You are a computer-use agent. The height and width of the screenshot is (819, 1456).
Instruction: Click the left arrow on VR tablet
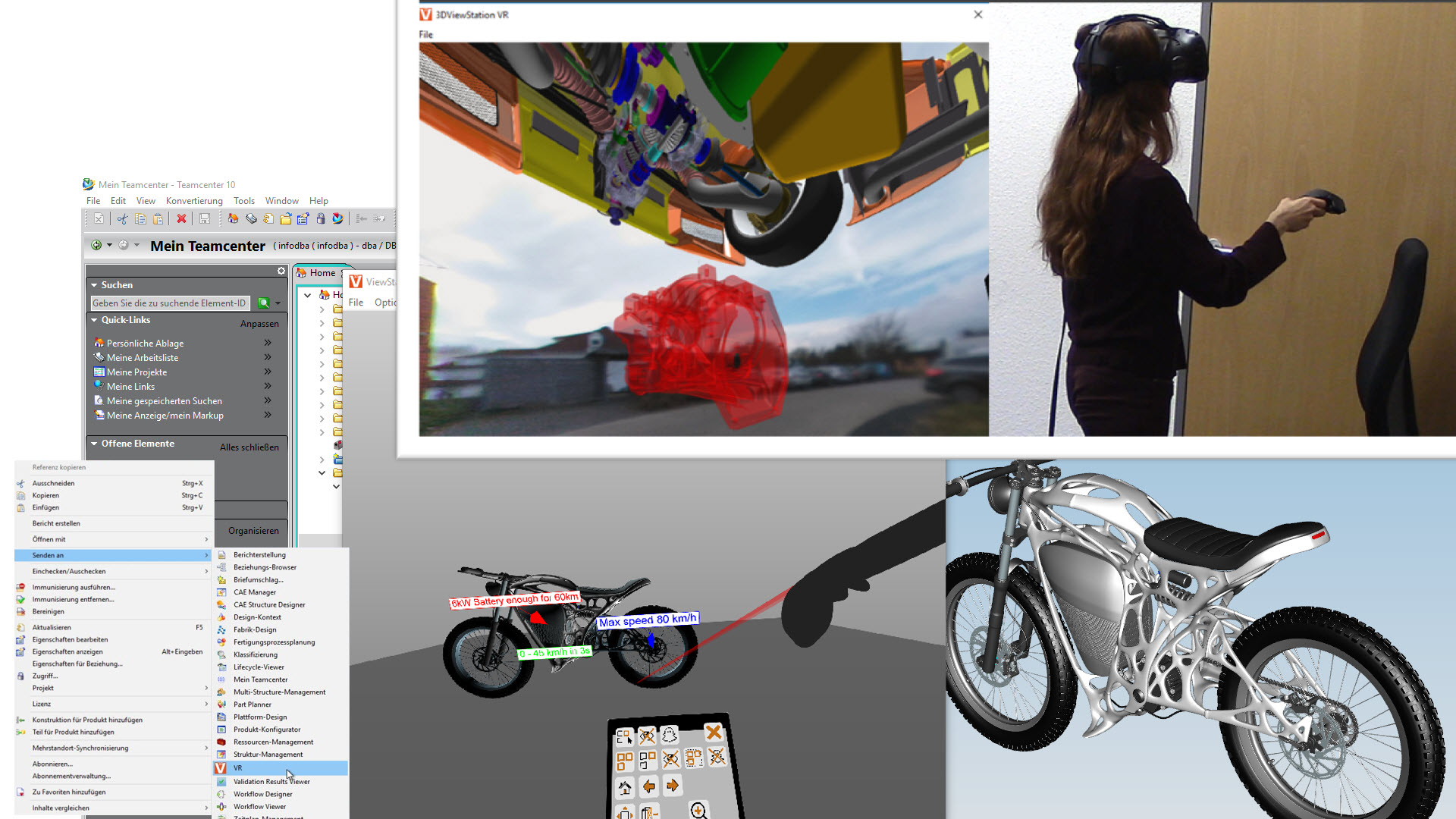coord(649,786)
